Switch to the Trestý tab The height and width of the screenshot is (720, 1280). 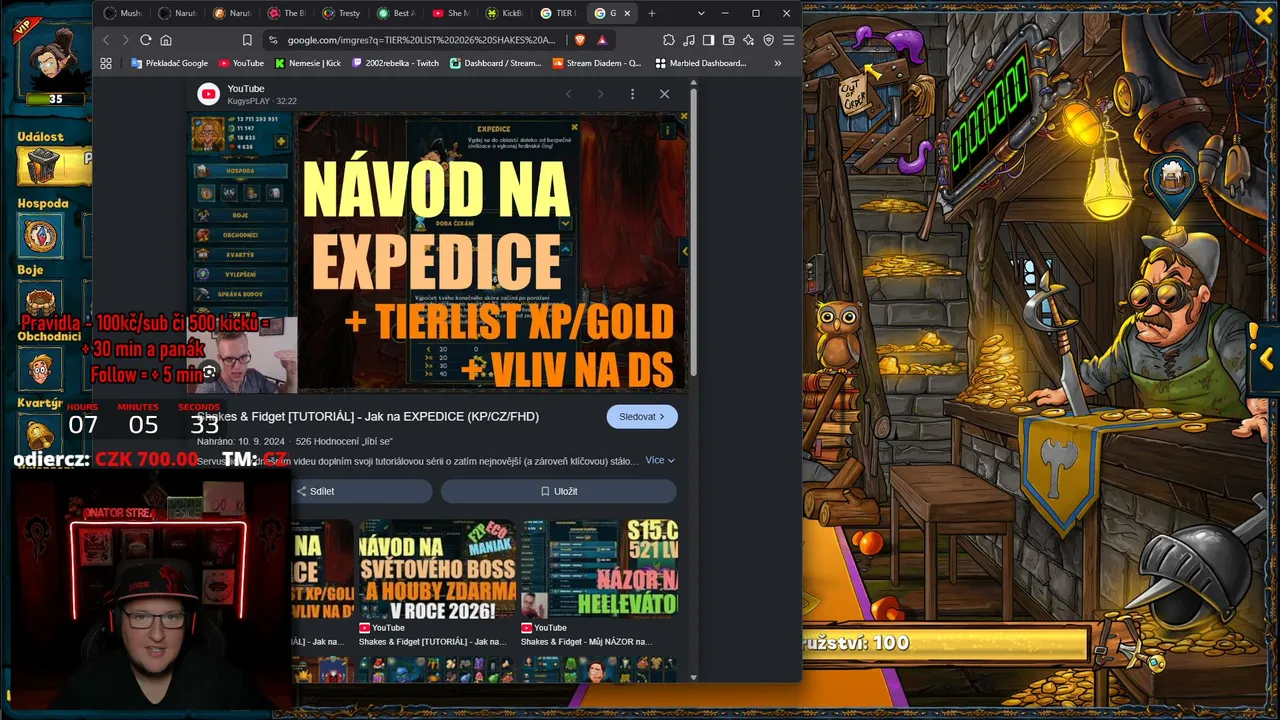tap(341, 13)
